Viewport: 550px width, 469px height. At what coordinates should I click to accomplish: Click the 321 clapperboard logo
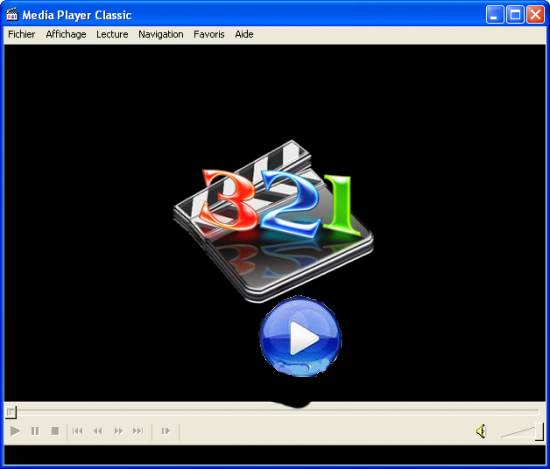(273, 221)
